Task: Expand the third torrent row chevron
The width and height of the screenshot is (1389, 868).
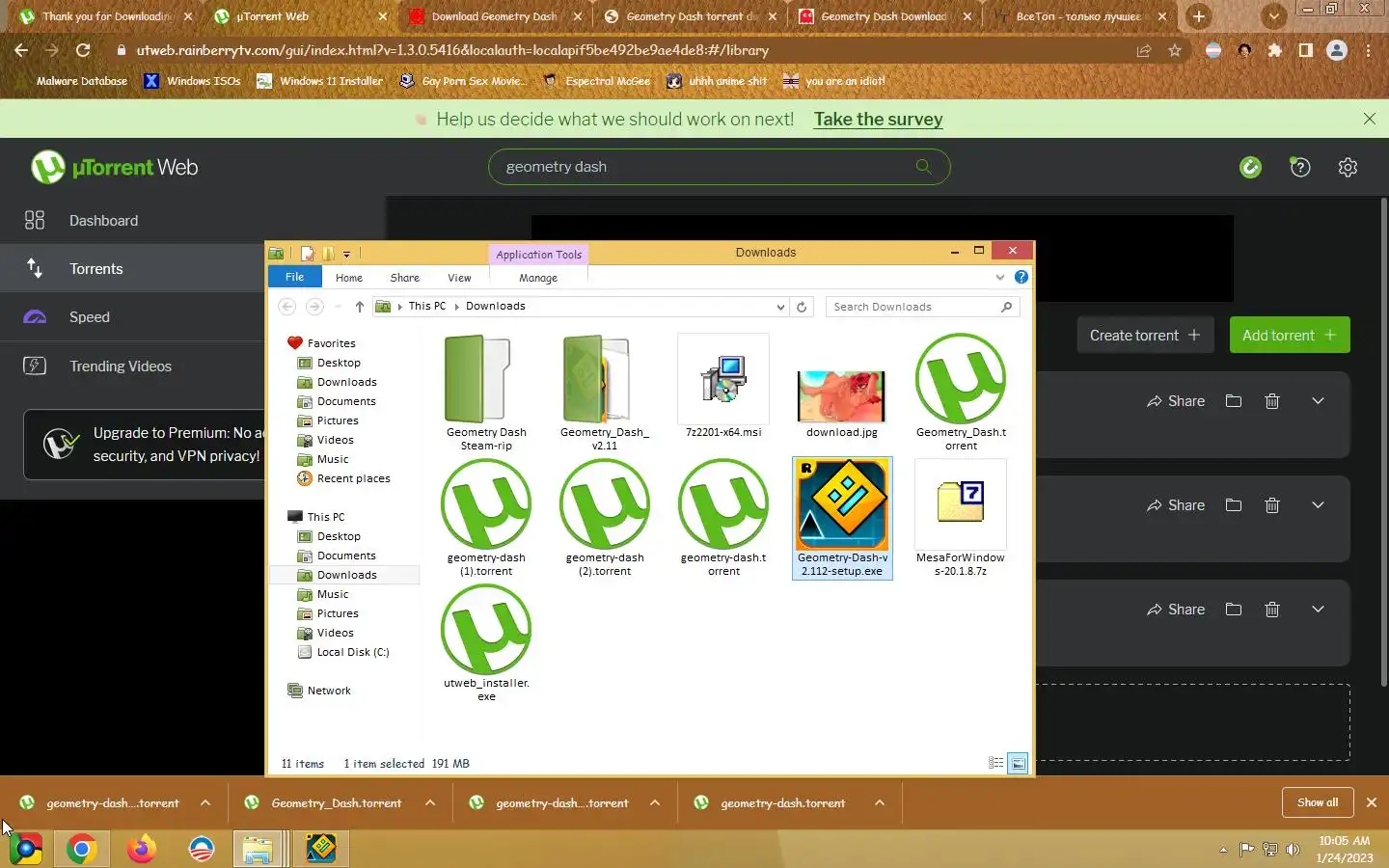Action: point(1318,610)
